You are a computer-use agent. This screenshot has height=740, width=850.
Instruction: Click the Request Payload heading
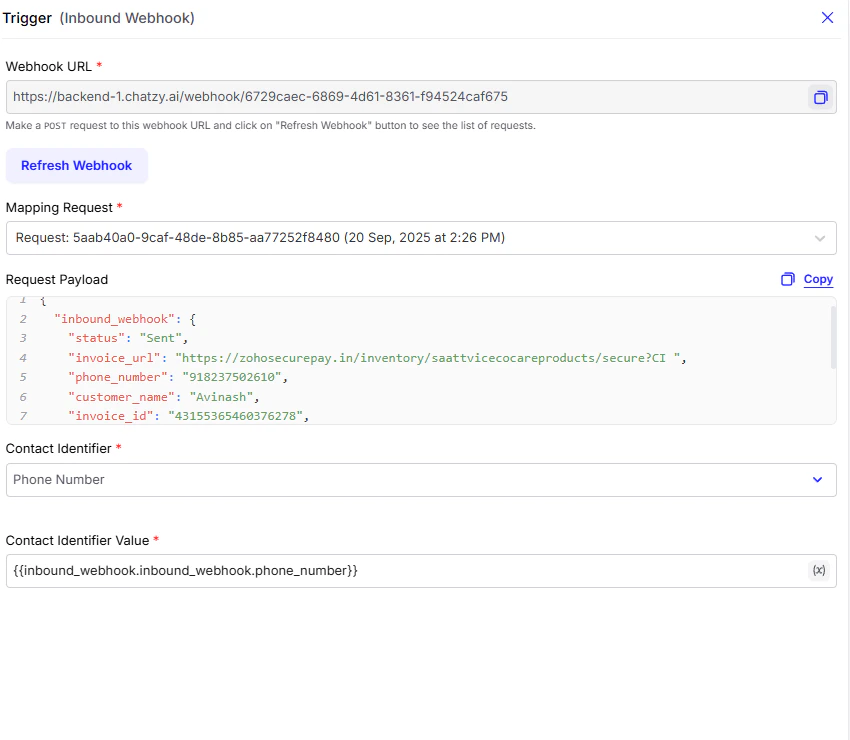click(x=57, y=280)
